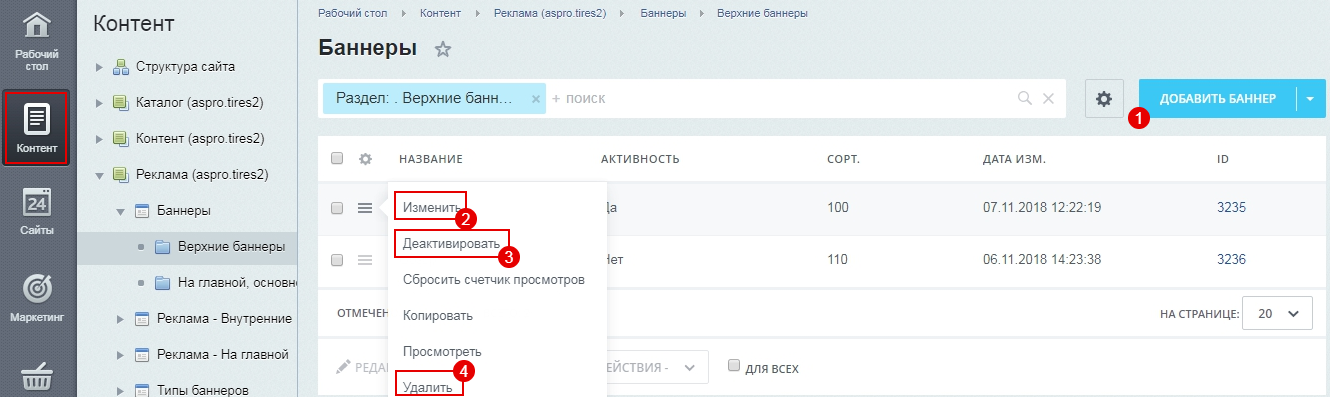Screen dimensions: 1330x397
Task: Open the ДЕЙСТВИЯ dropdown
Action: (657, 367)
